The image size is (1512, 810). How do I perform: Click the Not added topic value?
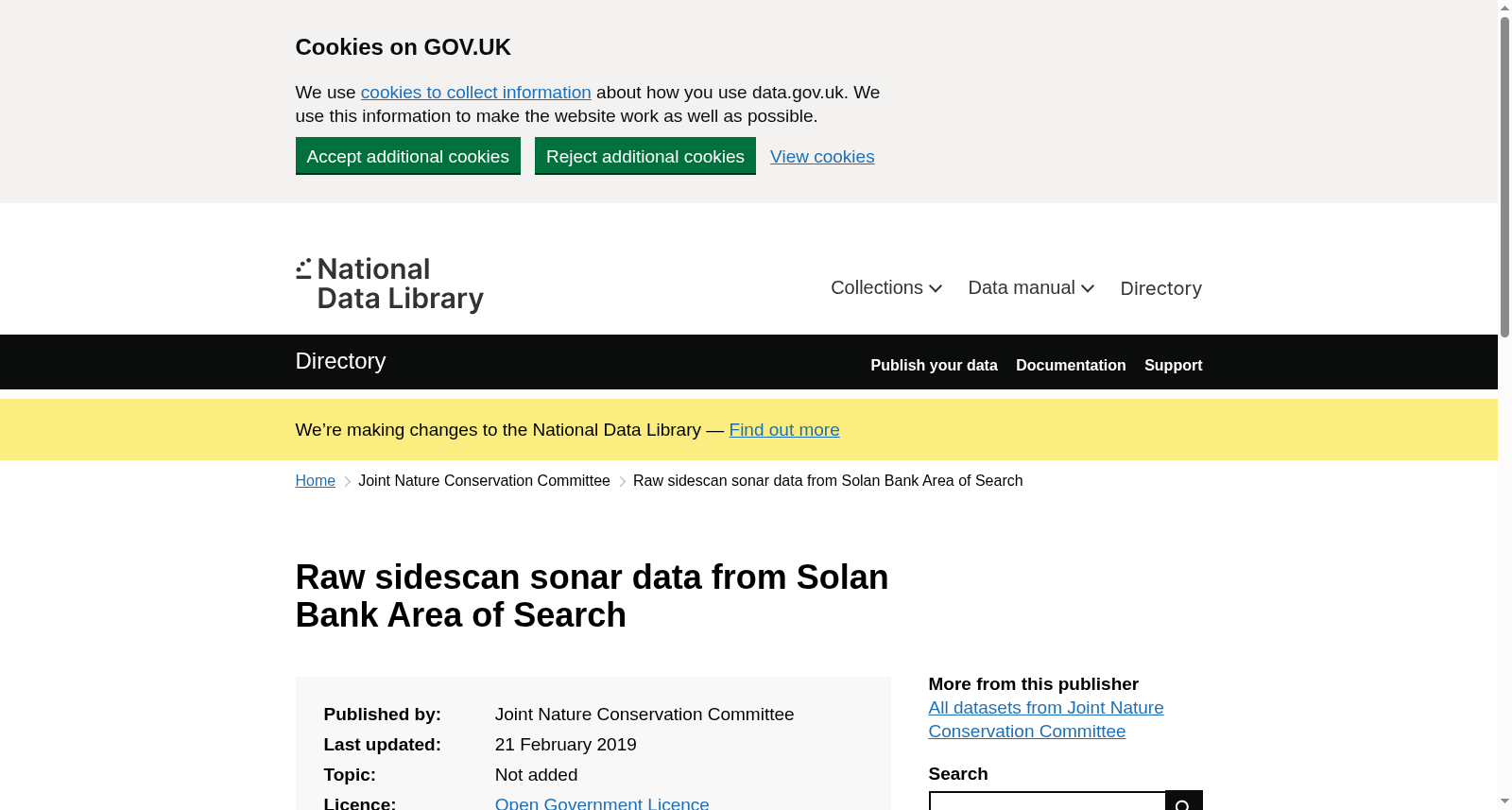click(x=536, y=775)
